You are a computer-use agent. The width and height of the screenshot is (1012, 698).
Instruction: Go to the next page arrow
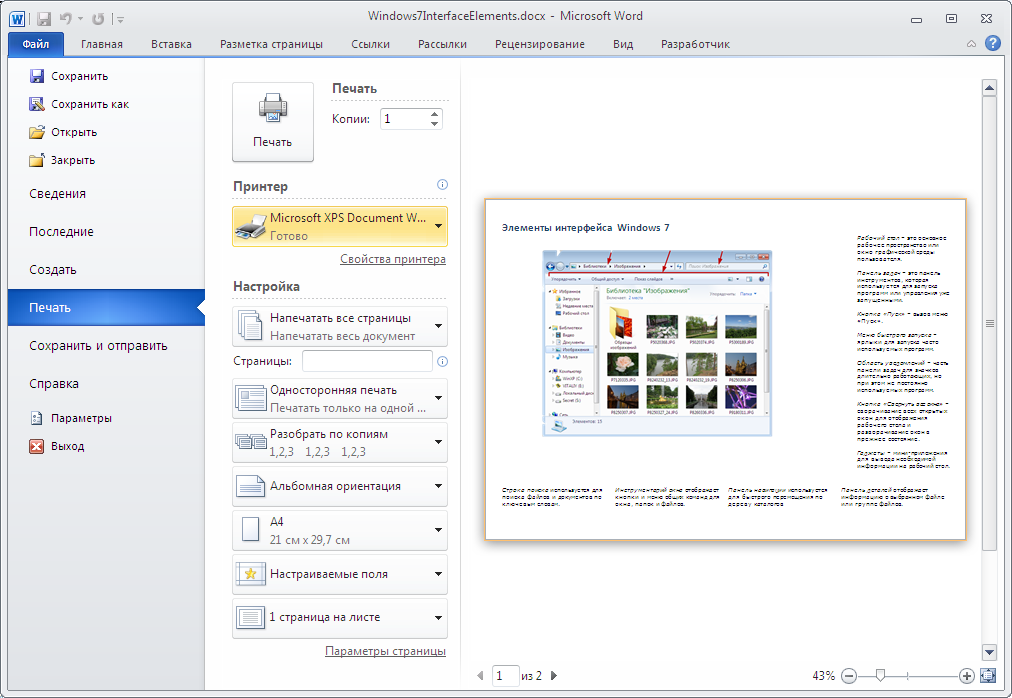(554, 675)
